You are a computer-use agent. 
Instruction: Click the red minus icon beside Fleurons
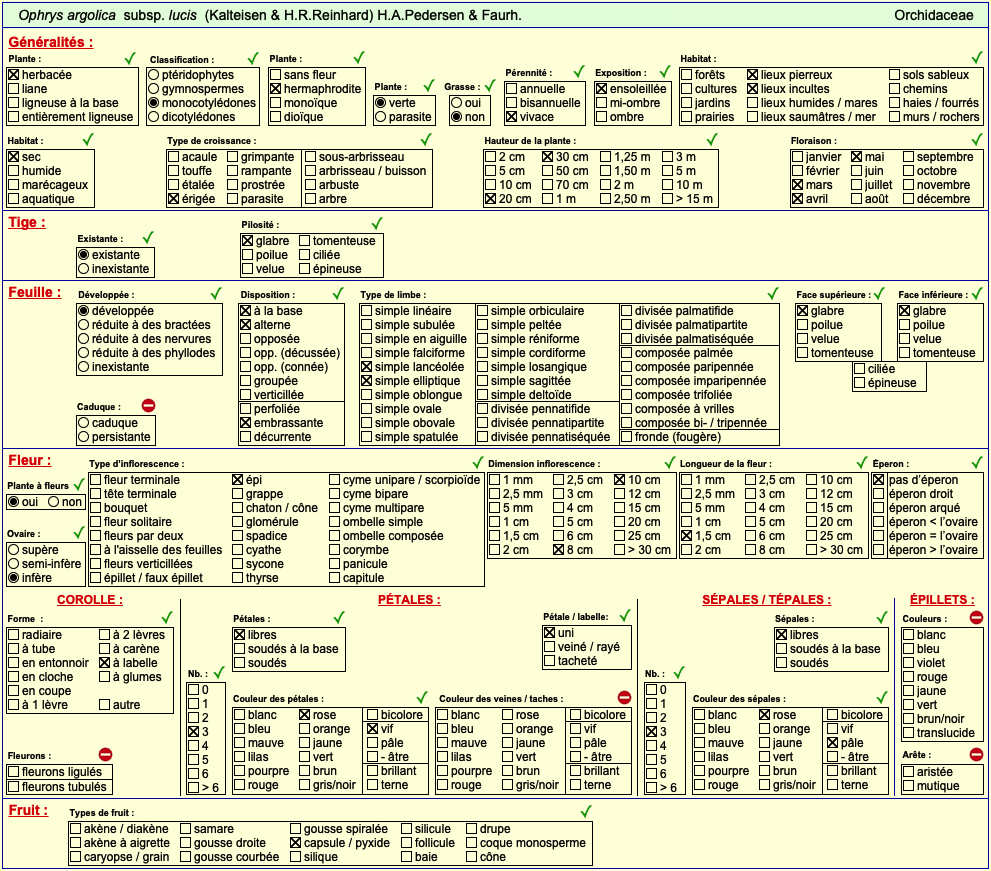tap(106, 755)
